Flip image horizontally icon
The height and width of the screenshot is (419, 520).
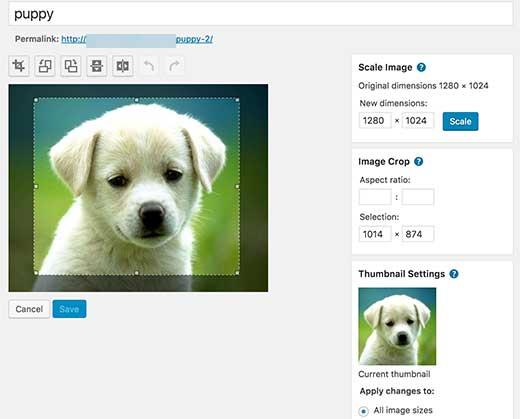coord(123,66)
